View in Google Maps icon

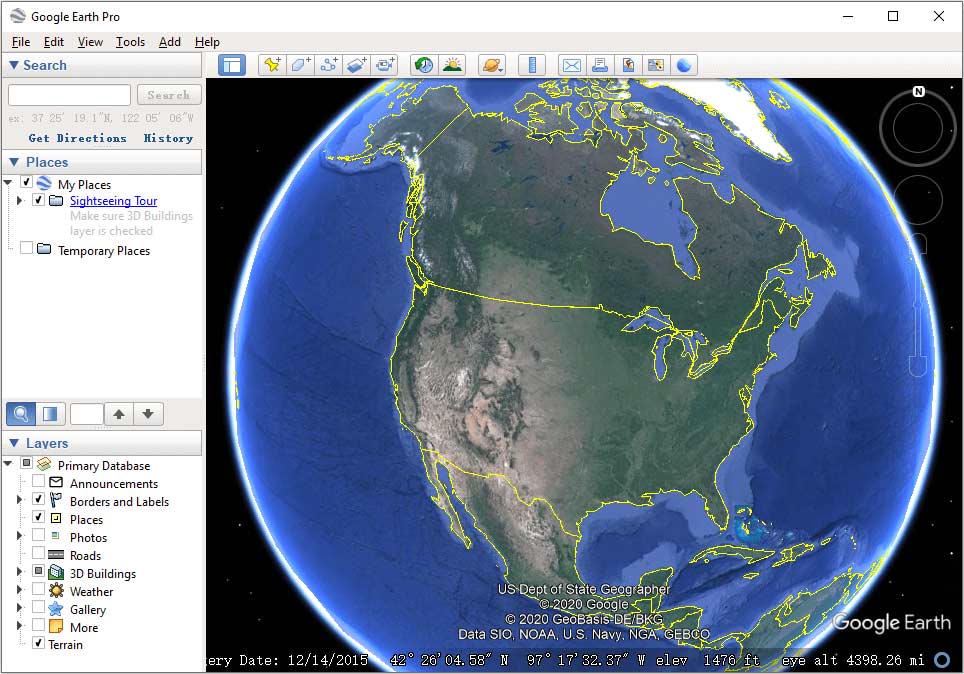pos(656,65)
